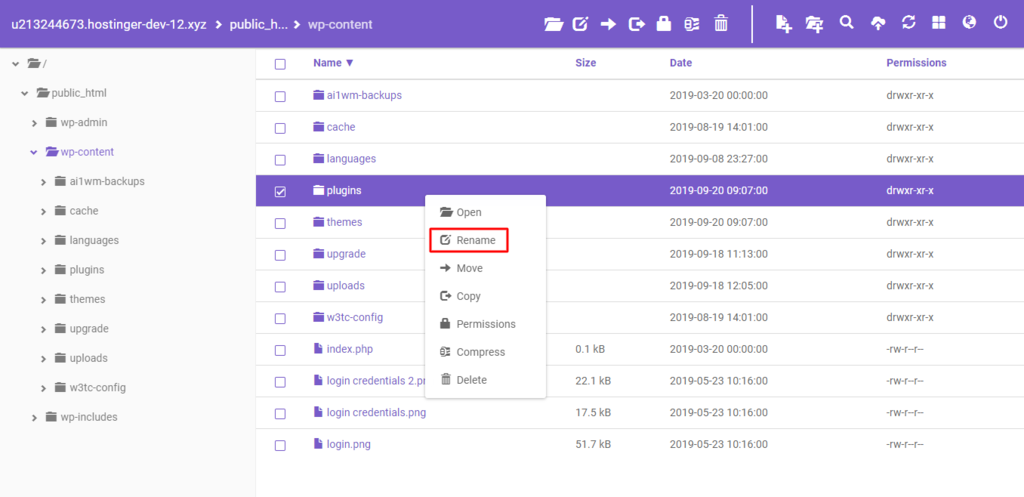Image resolution: width=1024 pixels, height=497 pixels.
Task: Choose Compress from the context menu
Action: pyautogui.click(x=480, y=352)
